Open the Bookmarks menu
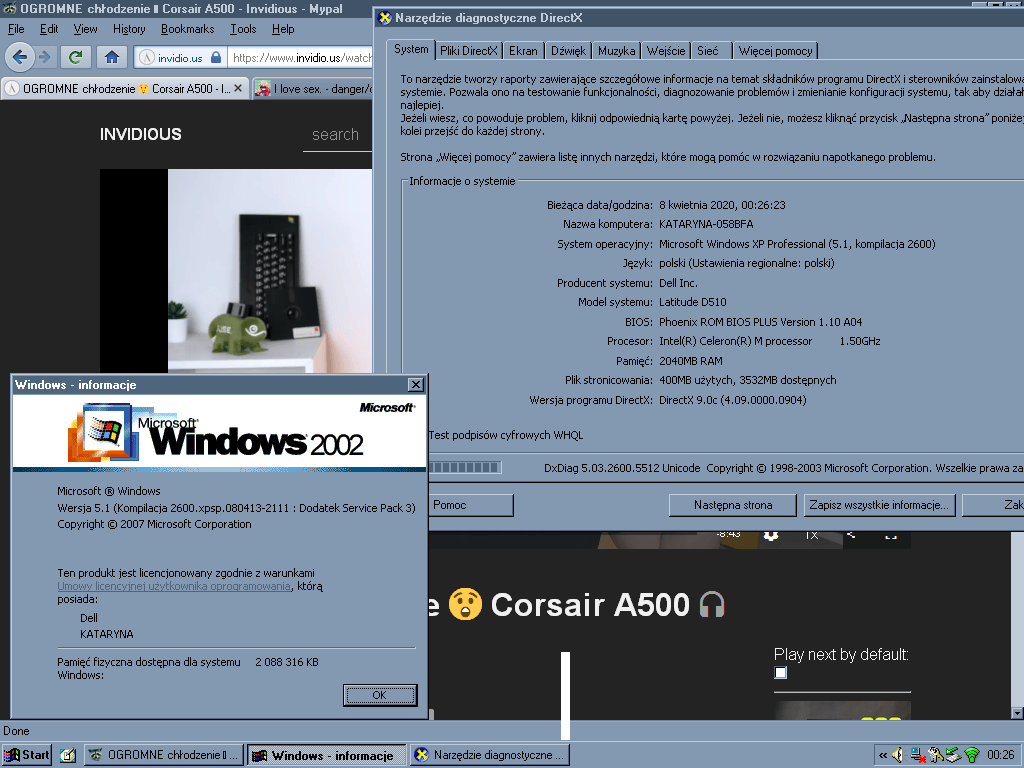 point(187,29)
